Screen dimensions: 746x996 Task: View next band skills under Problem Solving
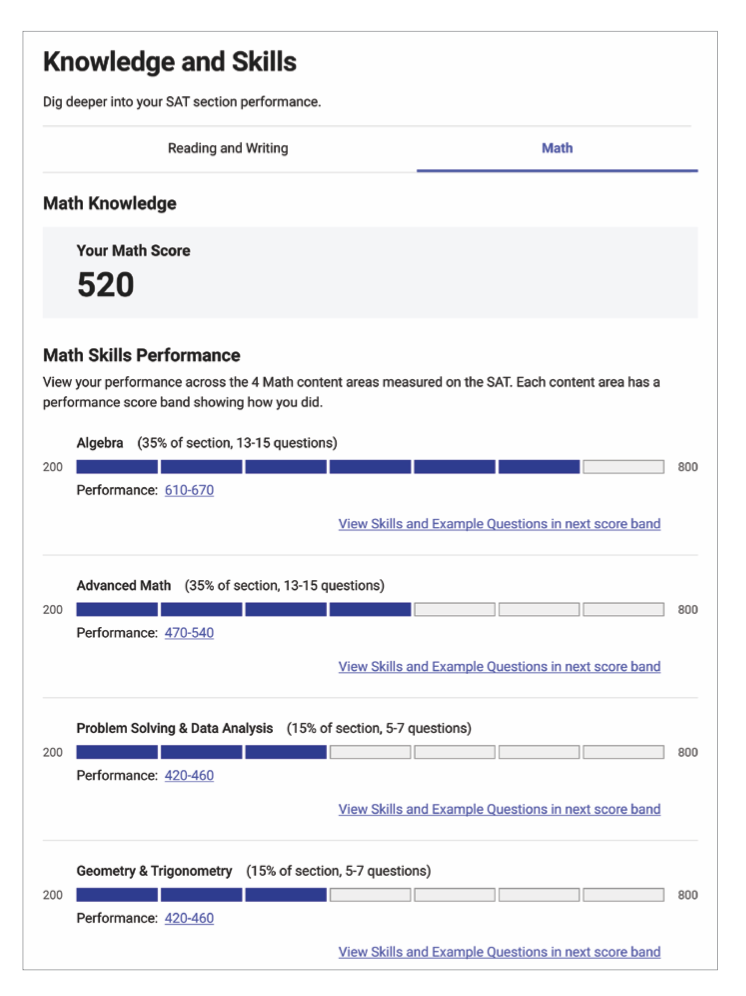click(499, 810)
